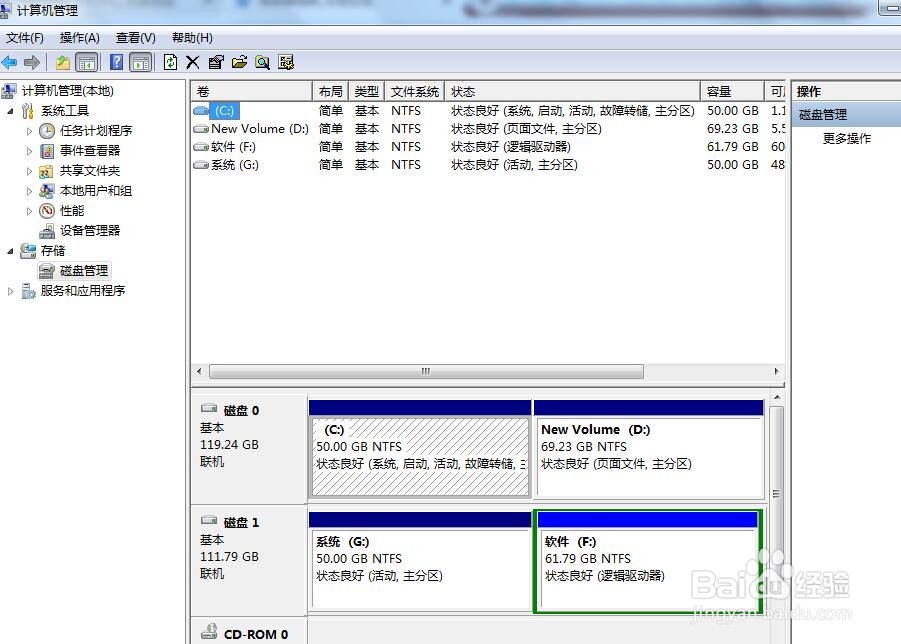Click the CD-ROM 0 label
The image size is (901, 644).
point(256,634)
